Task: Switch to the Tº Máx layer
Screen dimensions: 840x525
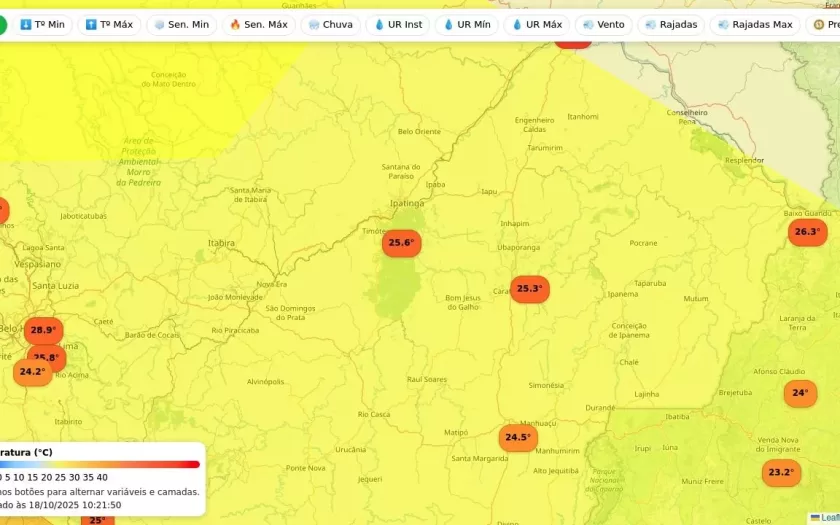Action: coord(109,24)
